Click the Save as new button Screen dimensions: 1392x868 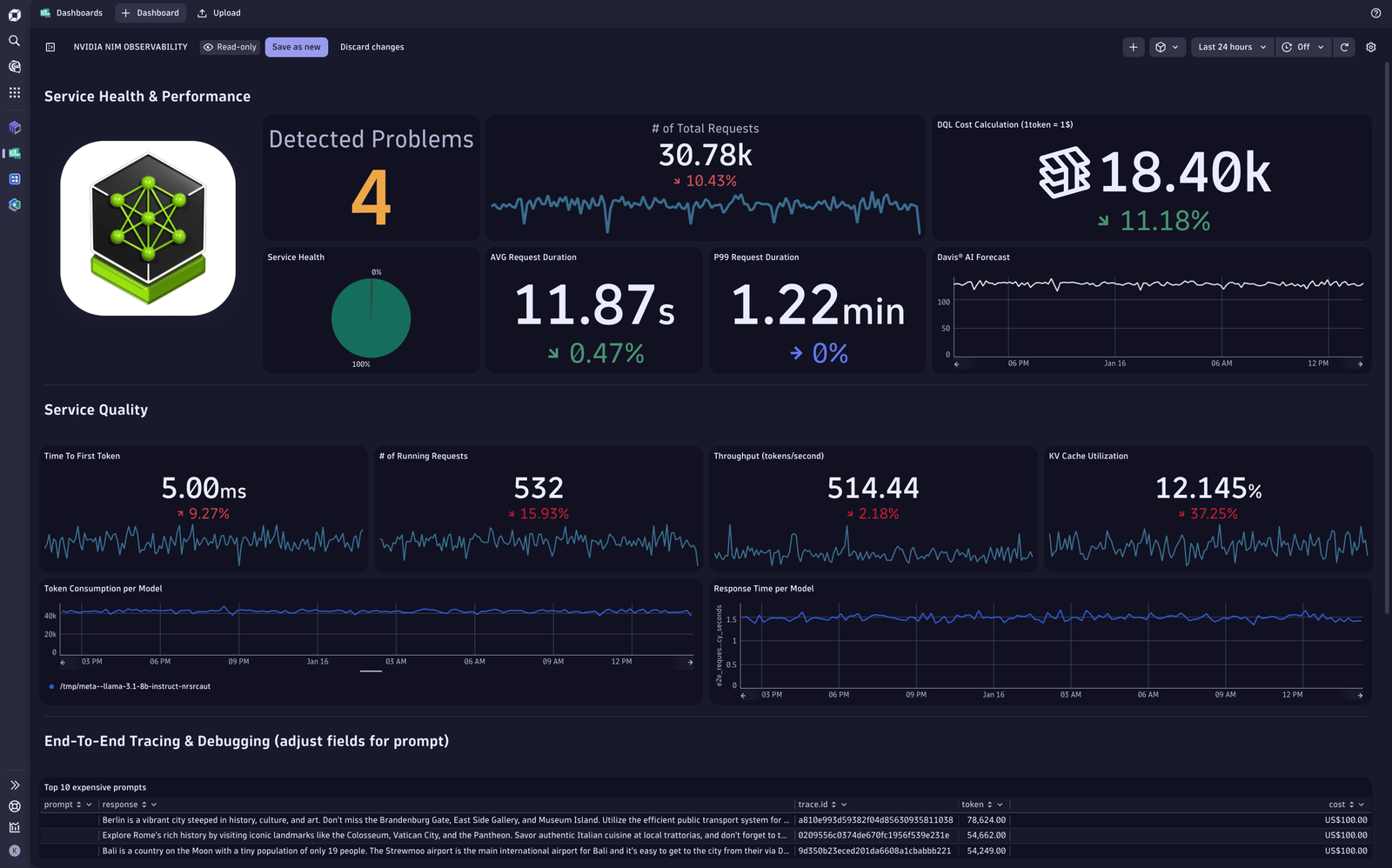tap(297, 47)
